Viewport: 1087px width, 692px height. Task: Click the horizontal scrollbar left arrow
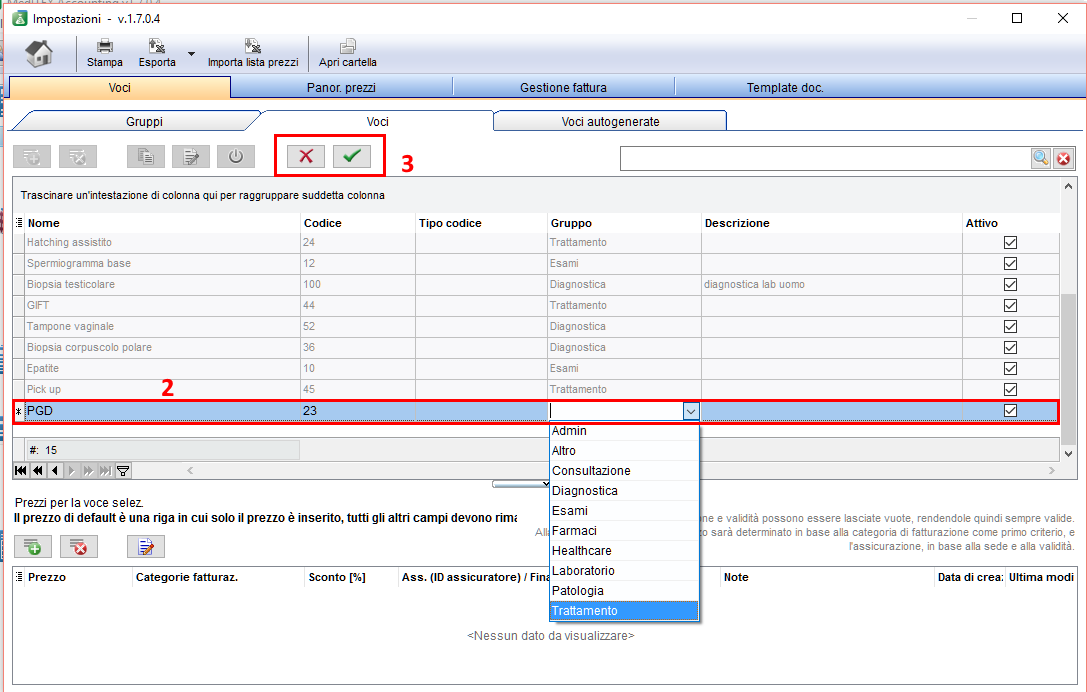[190, 471]
